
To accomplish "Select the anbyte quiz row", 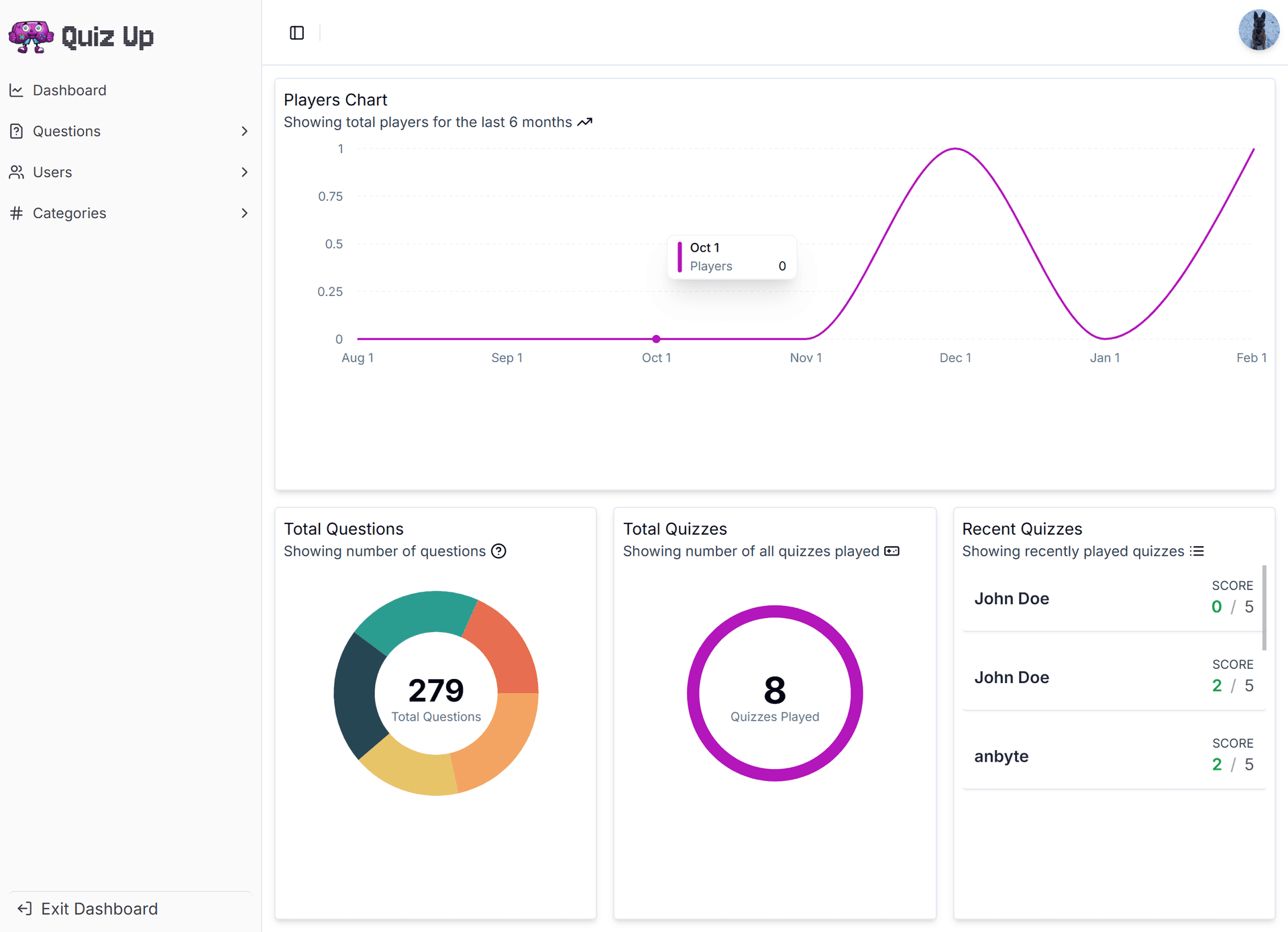I will pyautogui.click(x=1114, y=756).
